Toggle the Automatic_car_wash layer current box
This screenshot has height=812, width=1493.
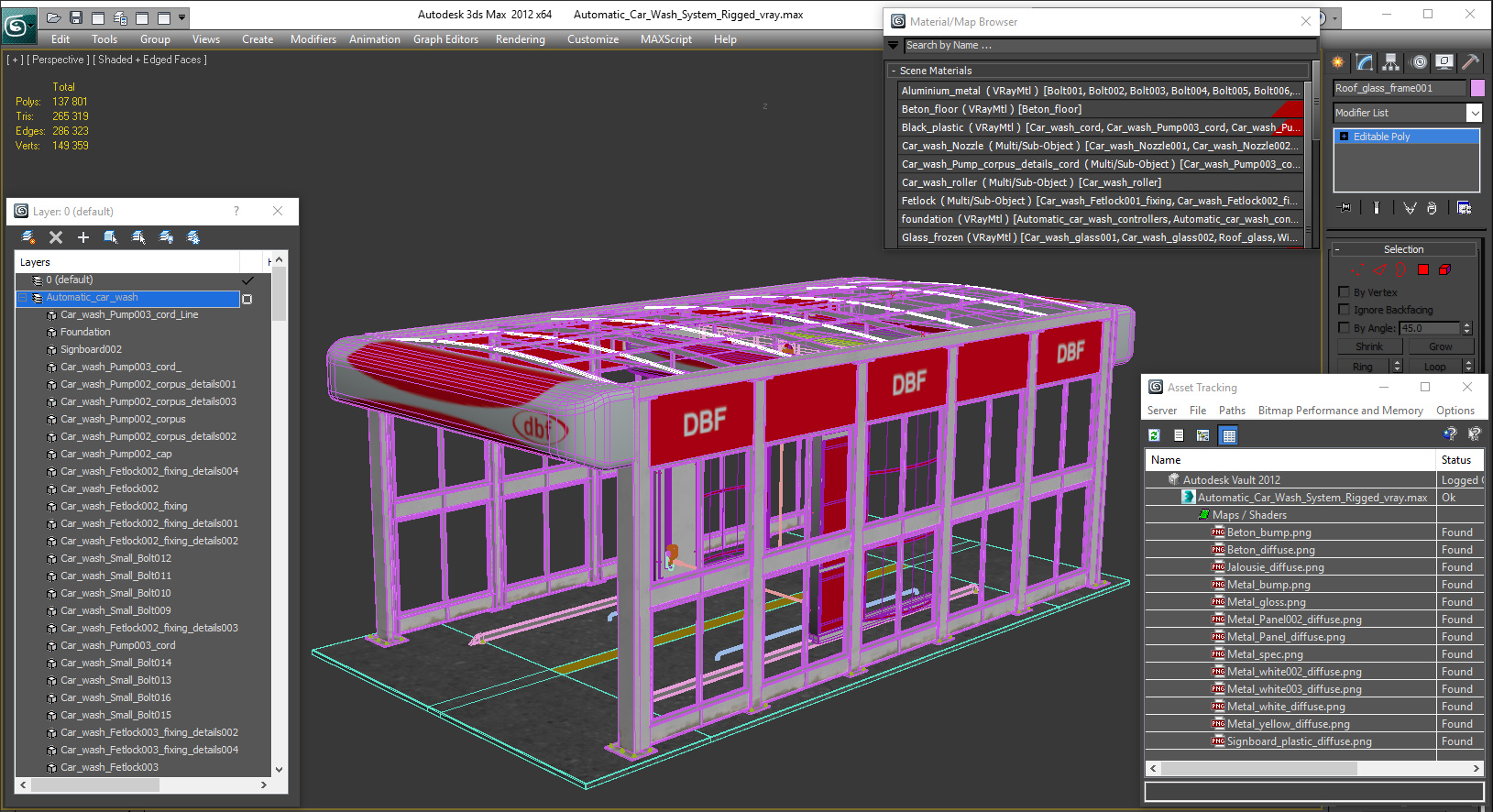point(247,299)
